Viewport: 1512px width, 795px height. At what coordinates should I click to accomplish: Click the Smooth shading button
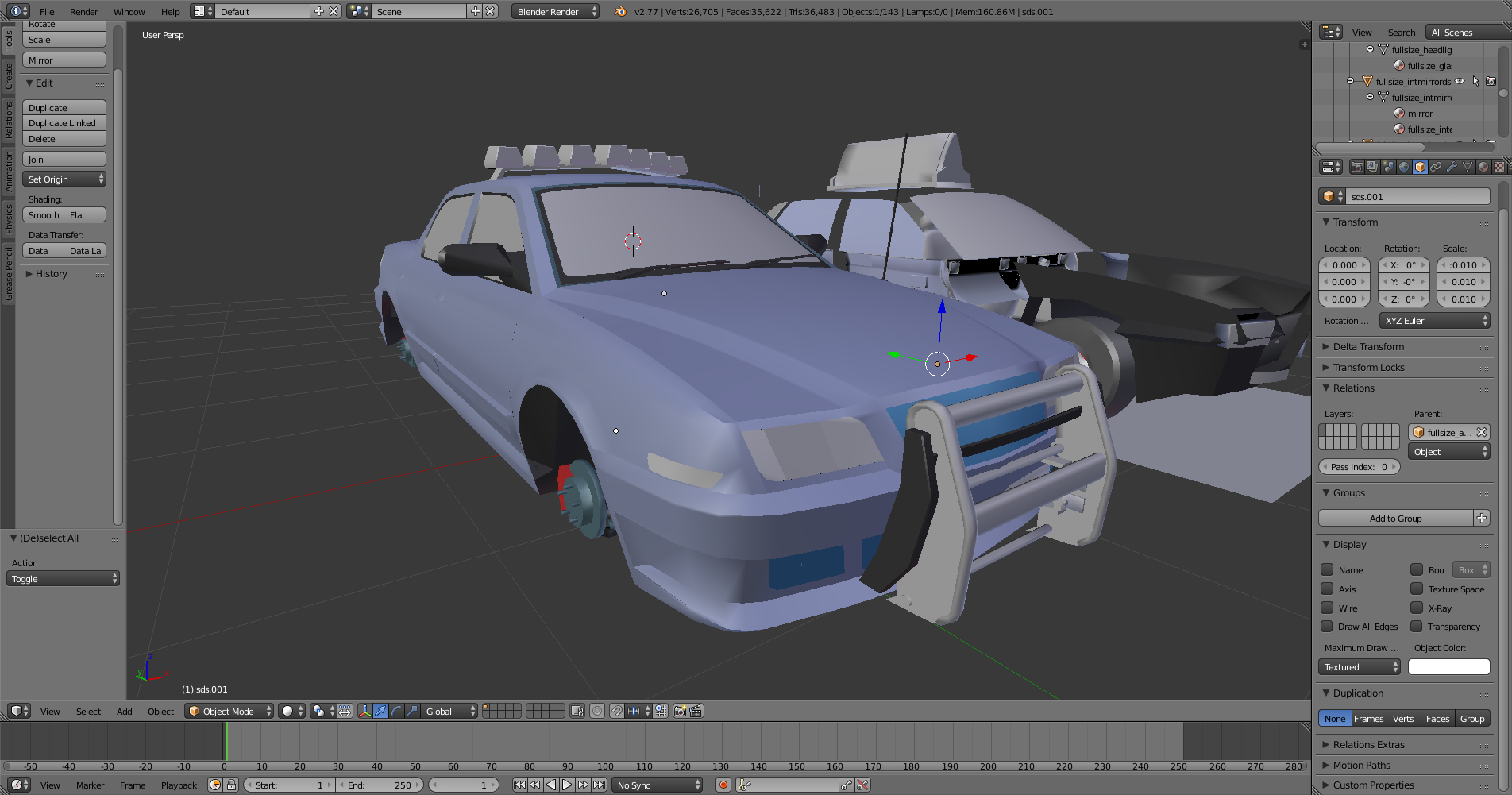pos(43,215)
